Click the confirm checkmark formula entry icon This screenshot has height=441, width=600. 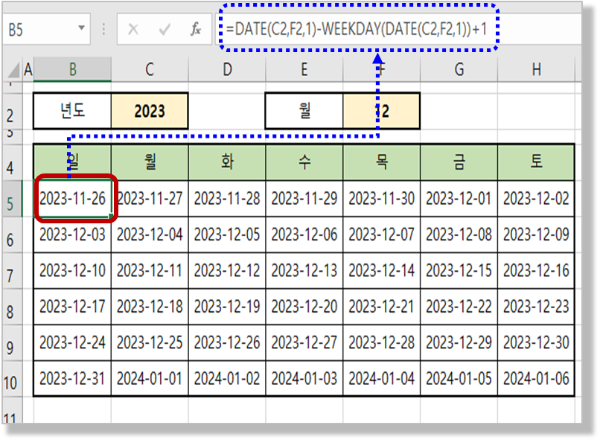click(165, 29)
